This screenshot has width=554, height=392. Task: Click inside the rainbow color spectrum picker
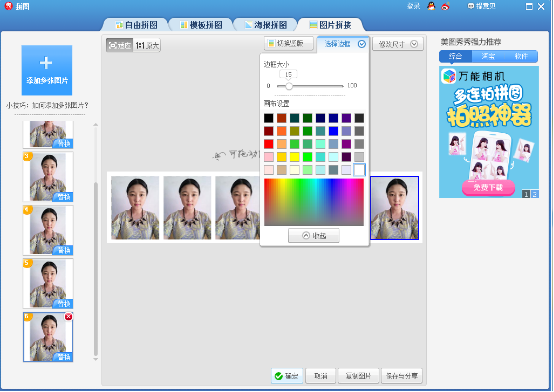(314, 202)
